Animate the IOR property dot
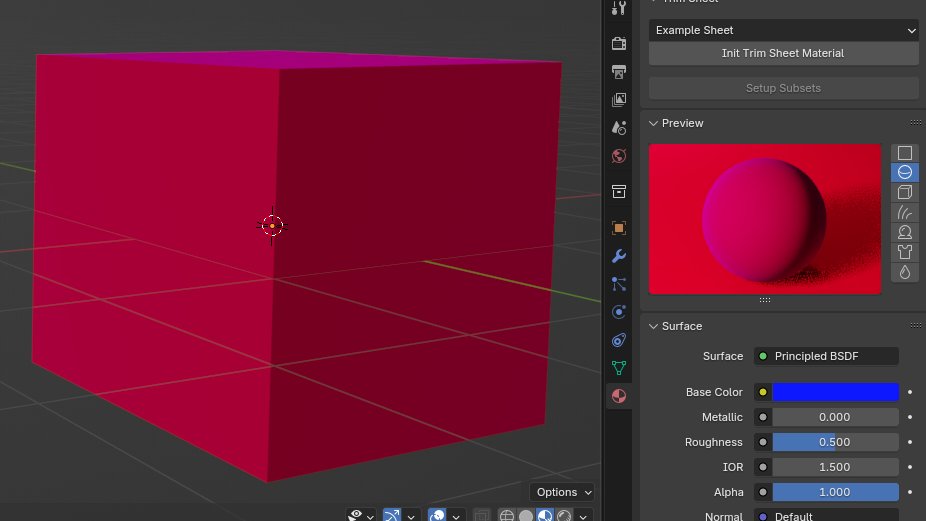 click(x=910, y=467)
